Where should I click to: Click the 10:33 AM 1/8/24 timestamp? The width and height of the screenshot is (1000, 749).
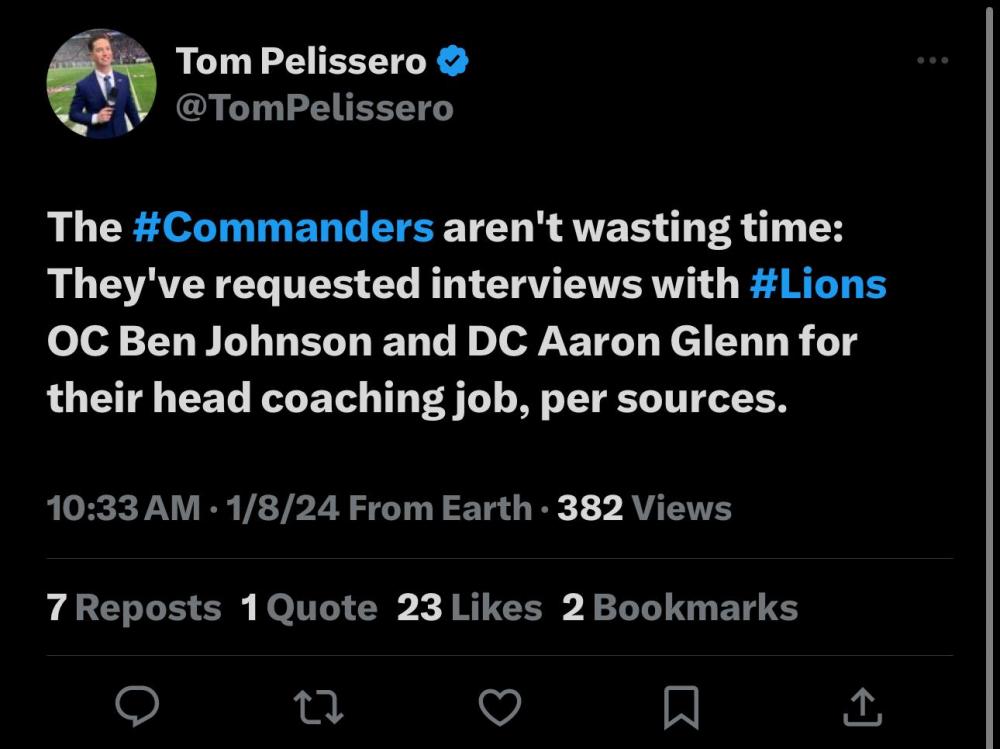(x=193, y=508)
